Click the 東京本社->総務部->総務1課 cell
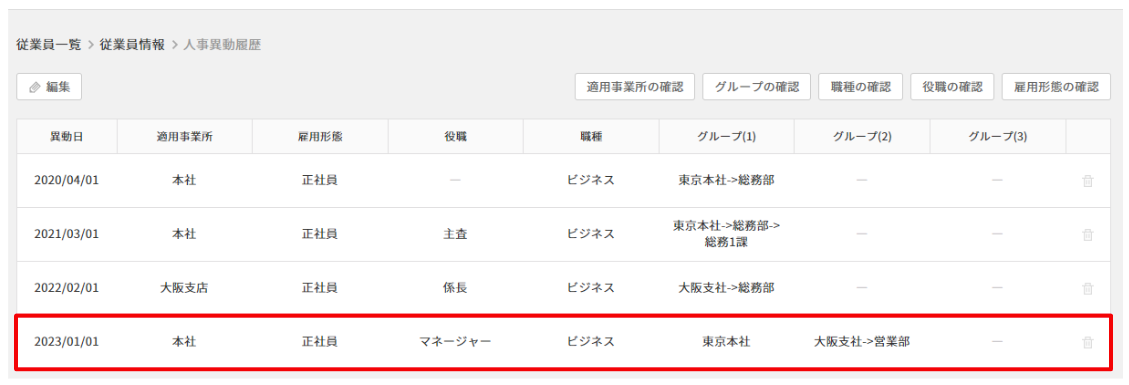 click(726, 235)
